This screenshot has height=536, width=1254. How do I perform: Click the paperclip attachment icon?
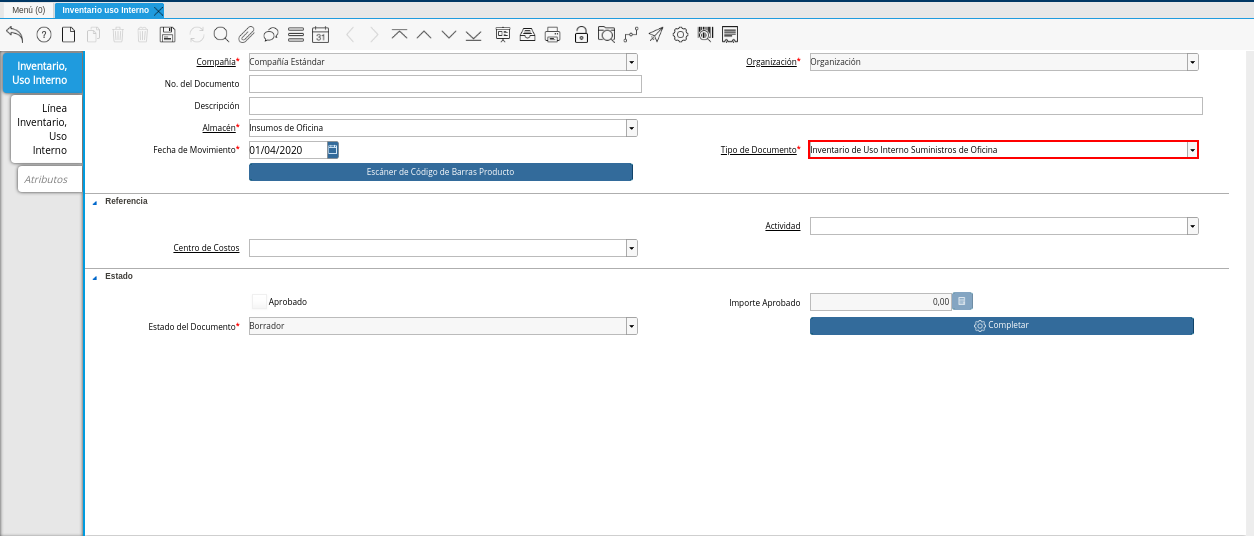[246, 35]
